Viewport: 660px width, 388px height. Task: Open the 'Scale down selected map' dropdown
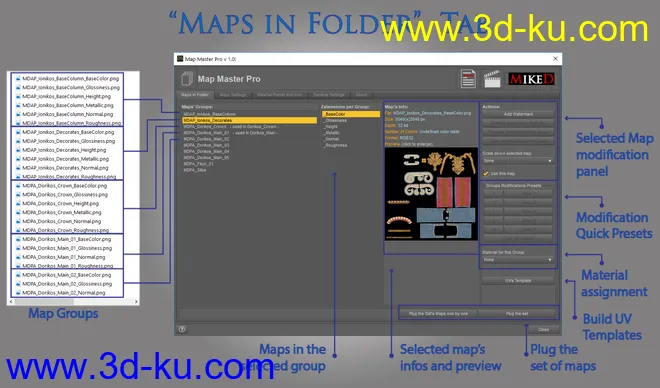pyautogui.click(x=517, y=161)
